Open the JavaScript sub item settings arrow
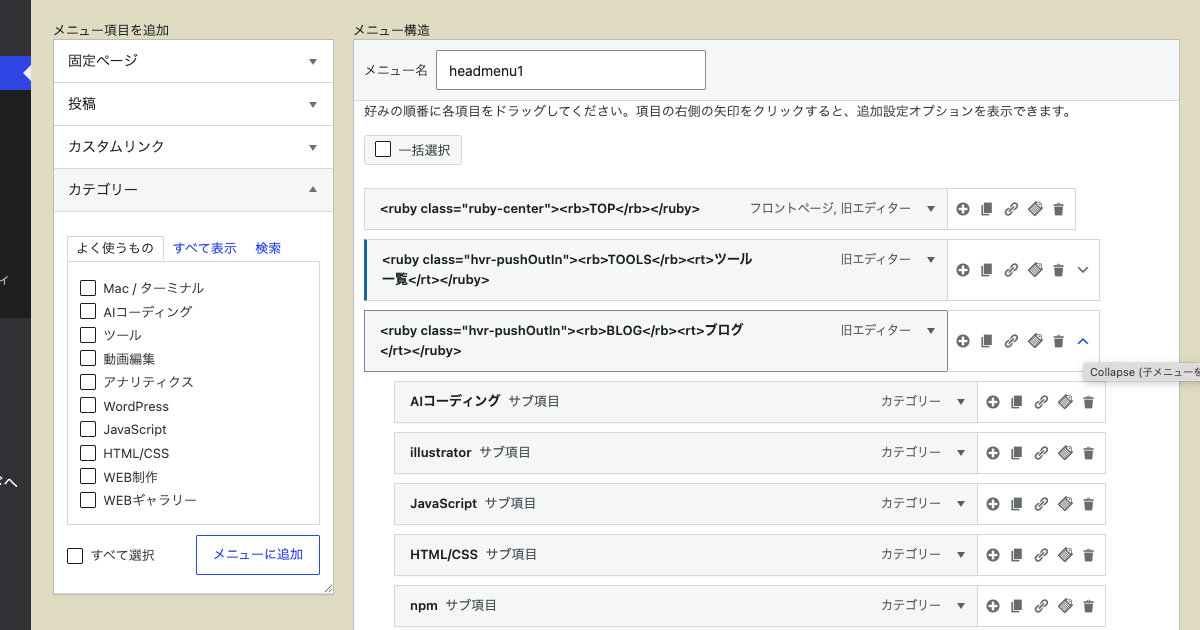 (x=961, y=504)
